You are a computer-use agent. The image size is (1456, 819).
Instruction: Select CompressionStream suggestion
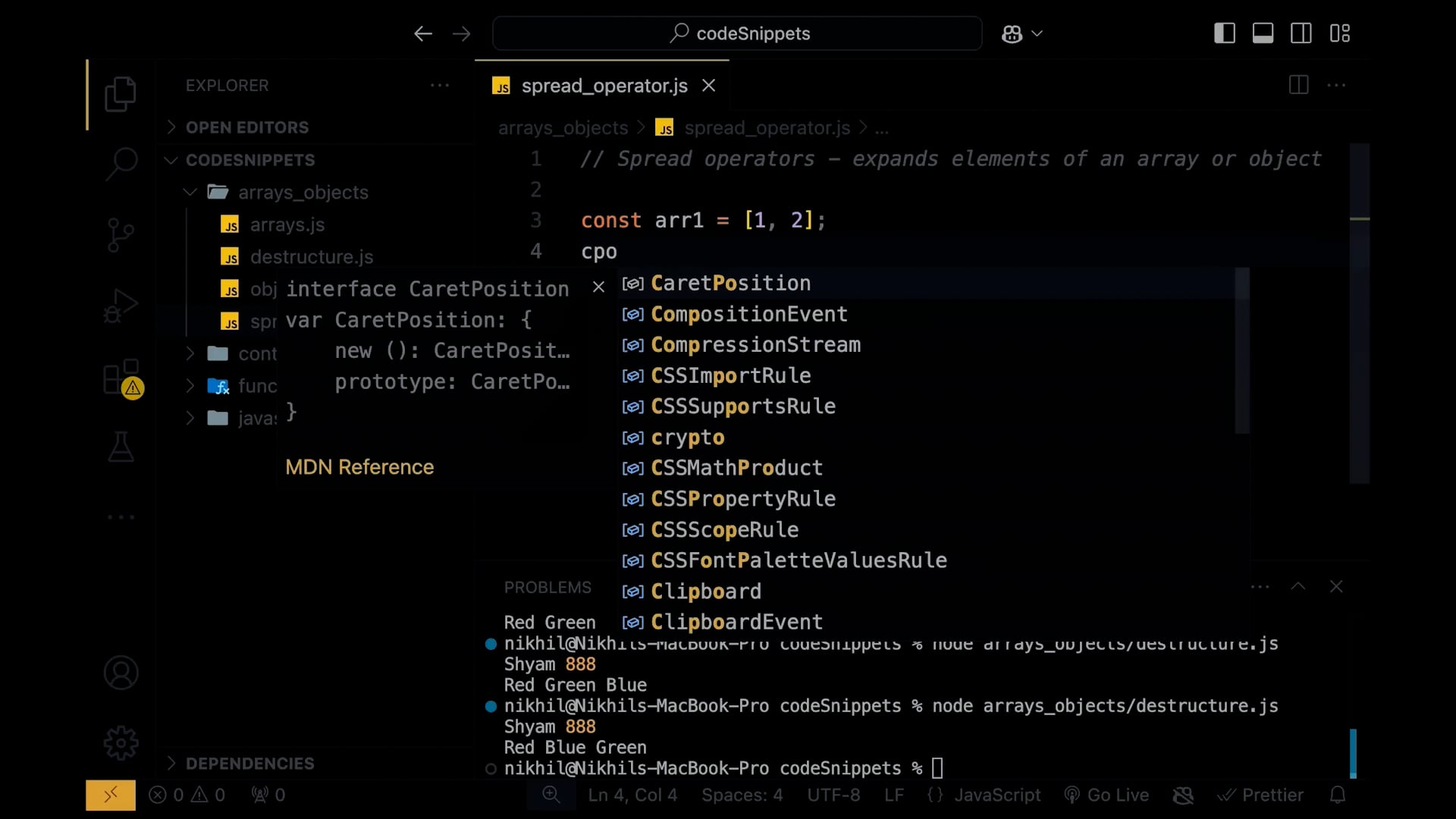[927, 345]
